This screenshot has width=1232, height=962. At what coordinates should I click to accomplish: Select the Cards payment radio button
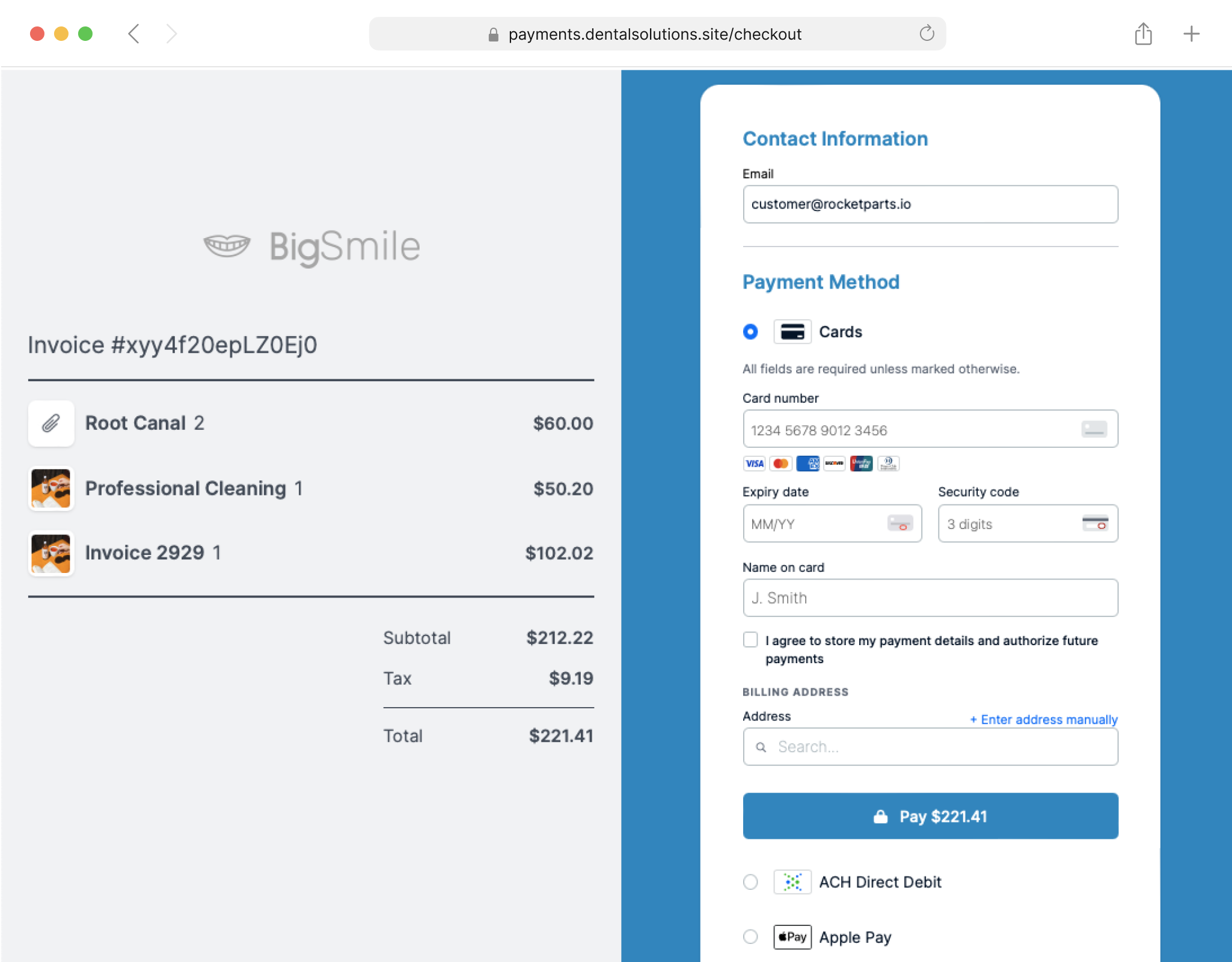point(750,332)
